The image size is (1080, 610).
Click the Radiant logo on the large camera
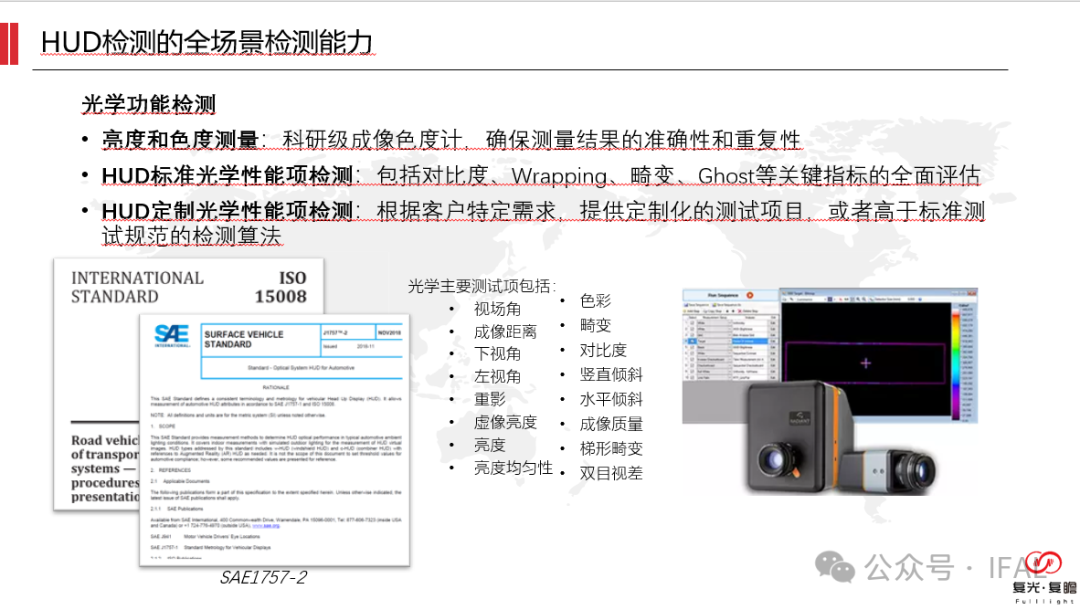point(799,419)
